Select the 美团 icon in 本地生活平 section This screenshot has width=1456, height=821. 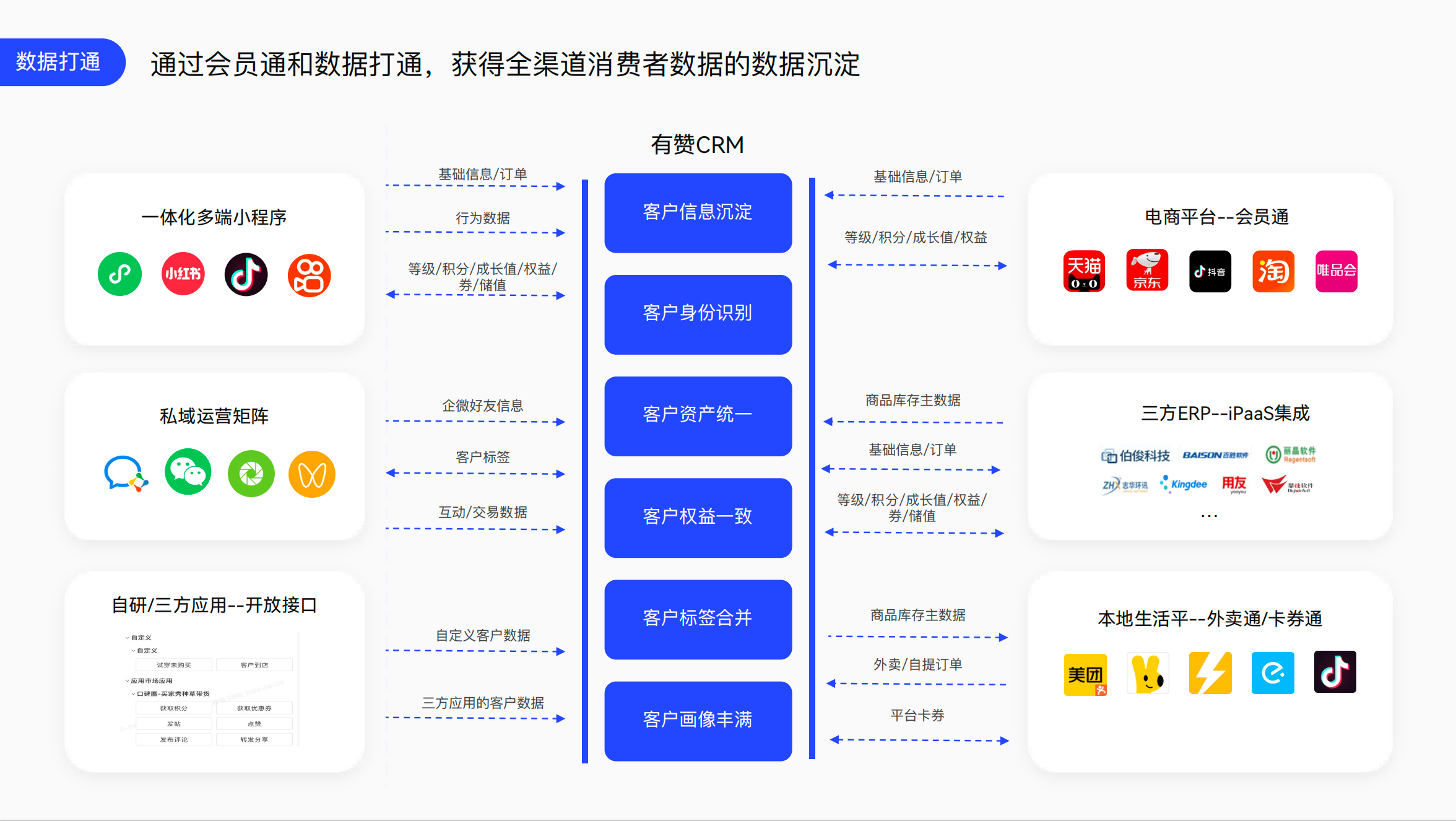(1085, 674)
